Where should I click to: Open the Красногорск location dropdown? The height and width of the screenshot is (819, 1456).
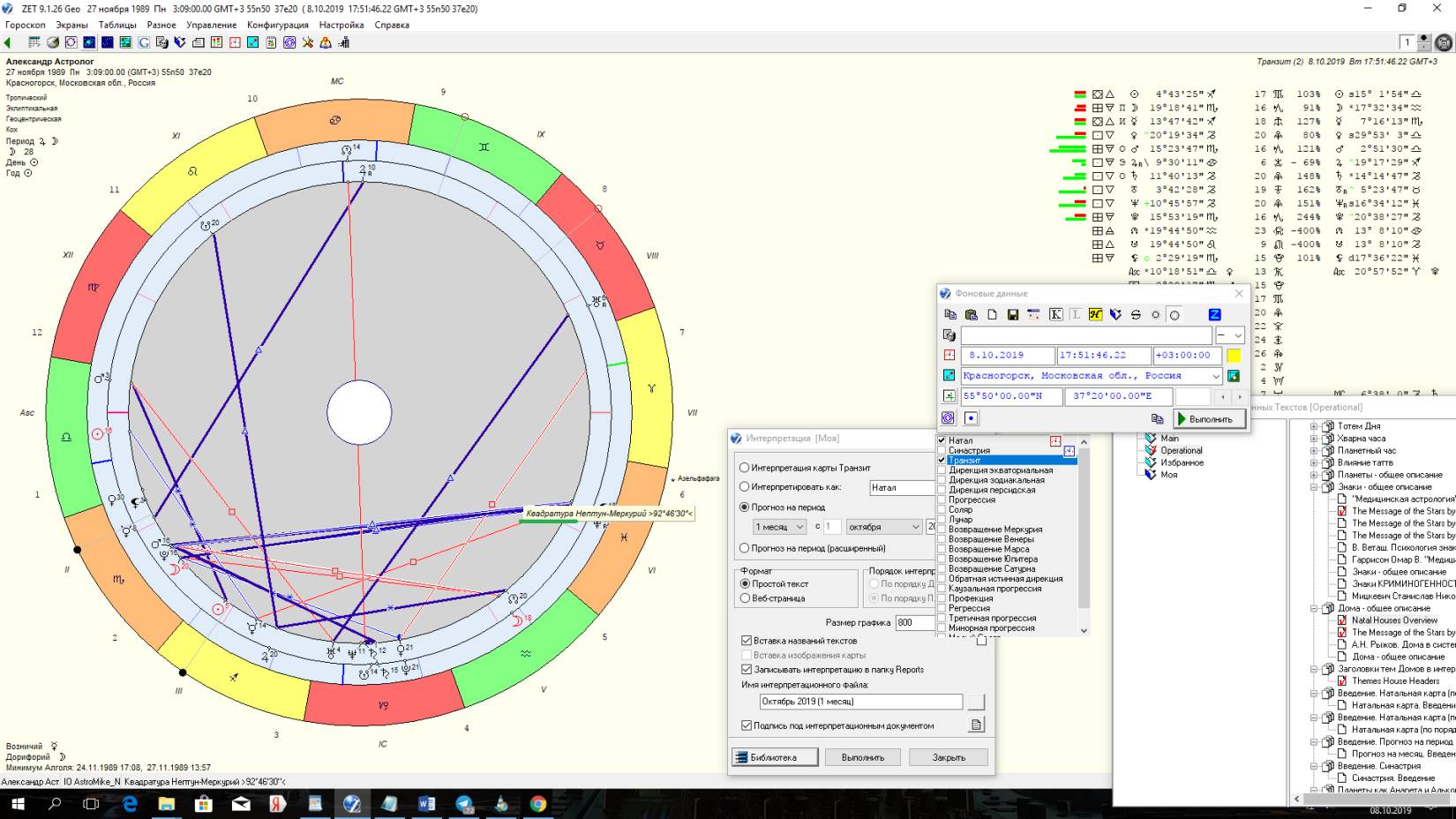pos(1216,376)
